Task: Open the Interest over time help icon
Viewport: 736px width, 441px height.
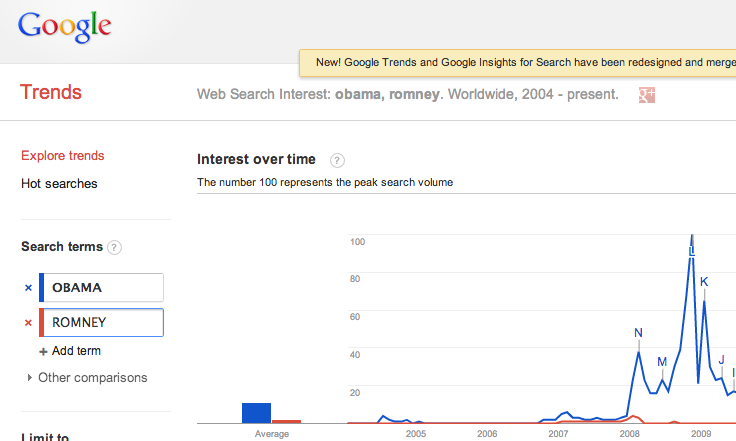Action: (337, 160)
